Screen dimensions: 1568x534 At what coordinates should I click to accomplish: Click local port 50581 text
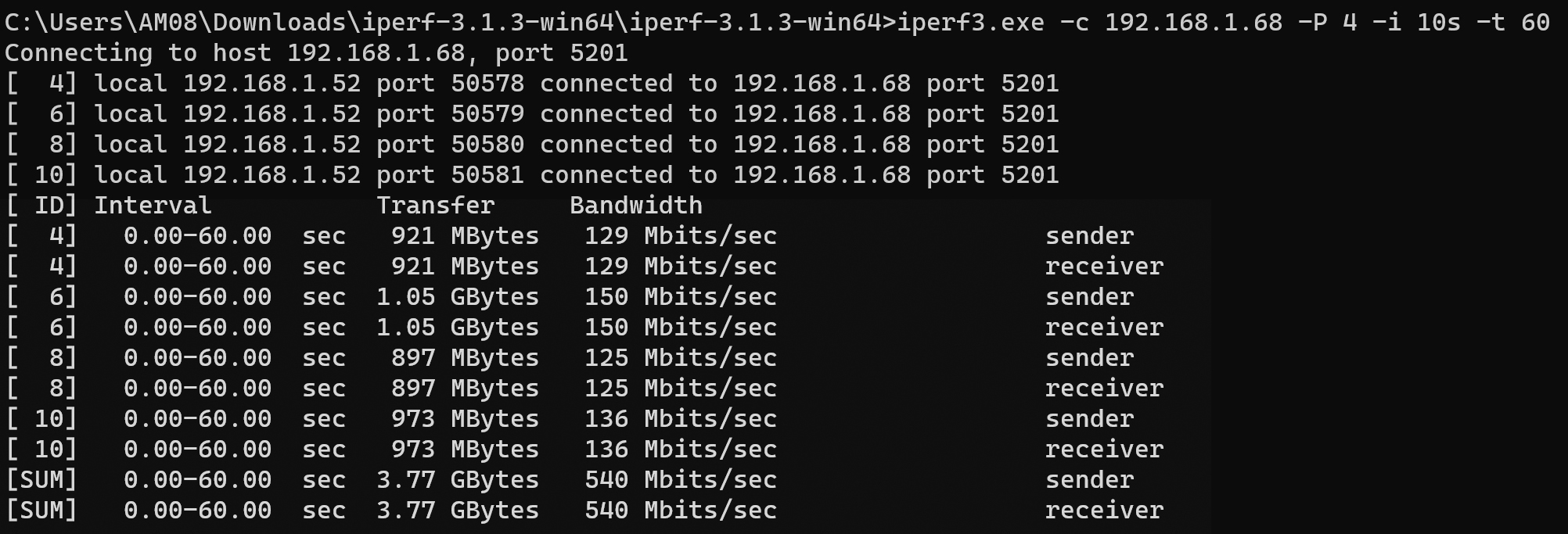coord(487,175)
